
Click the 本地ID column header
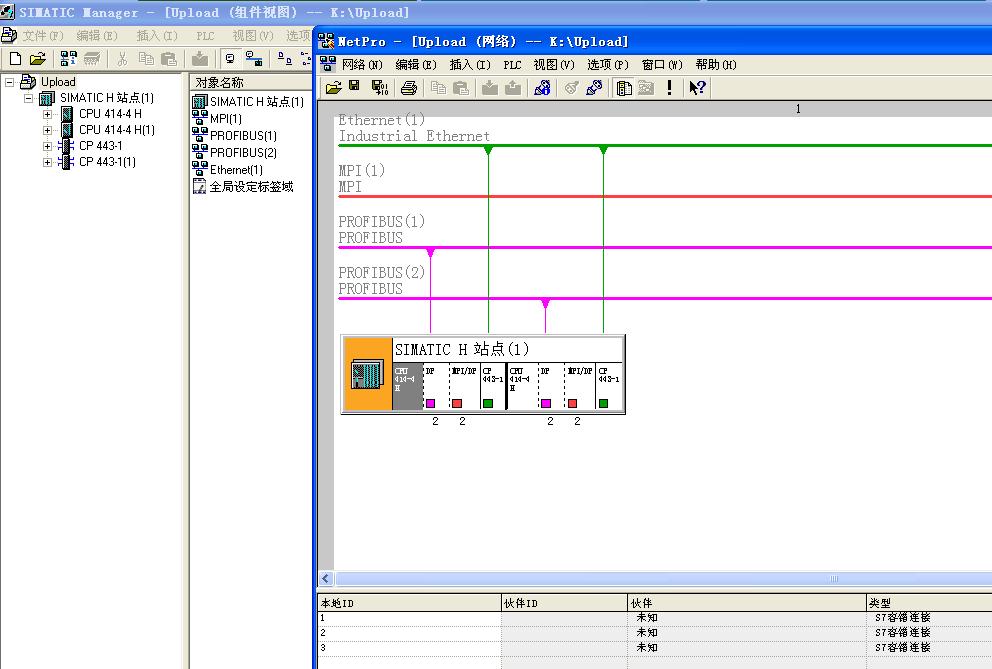tap(409, 603)
